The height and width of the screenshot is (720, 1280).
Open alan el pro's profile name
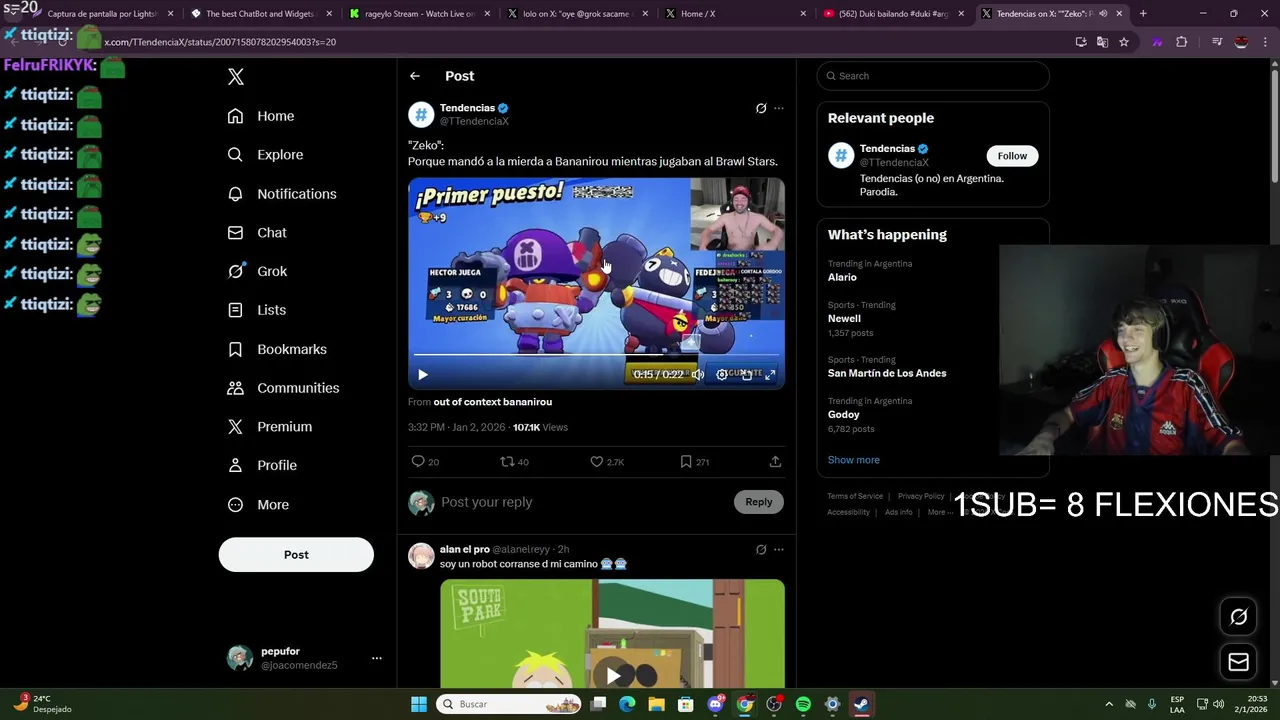point(465,549)
